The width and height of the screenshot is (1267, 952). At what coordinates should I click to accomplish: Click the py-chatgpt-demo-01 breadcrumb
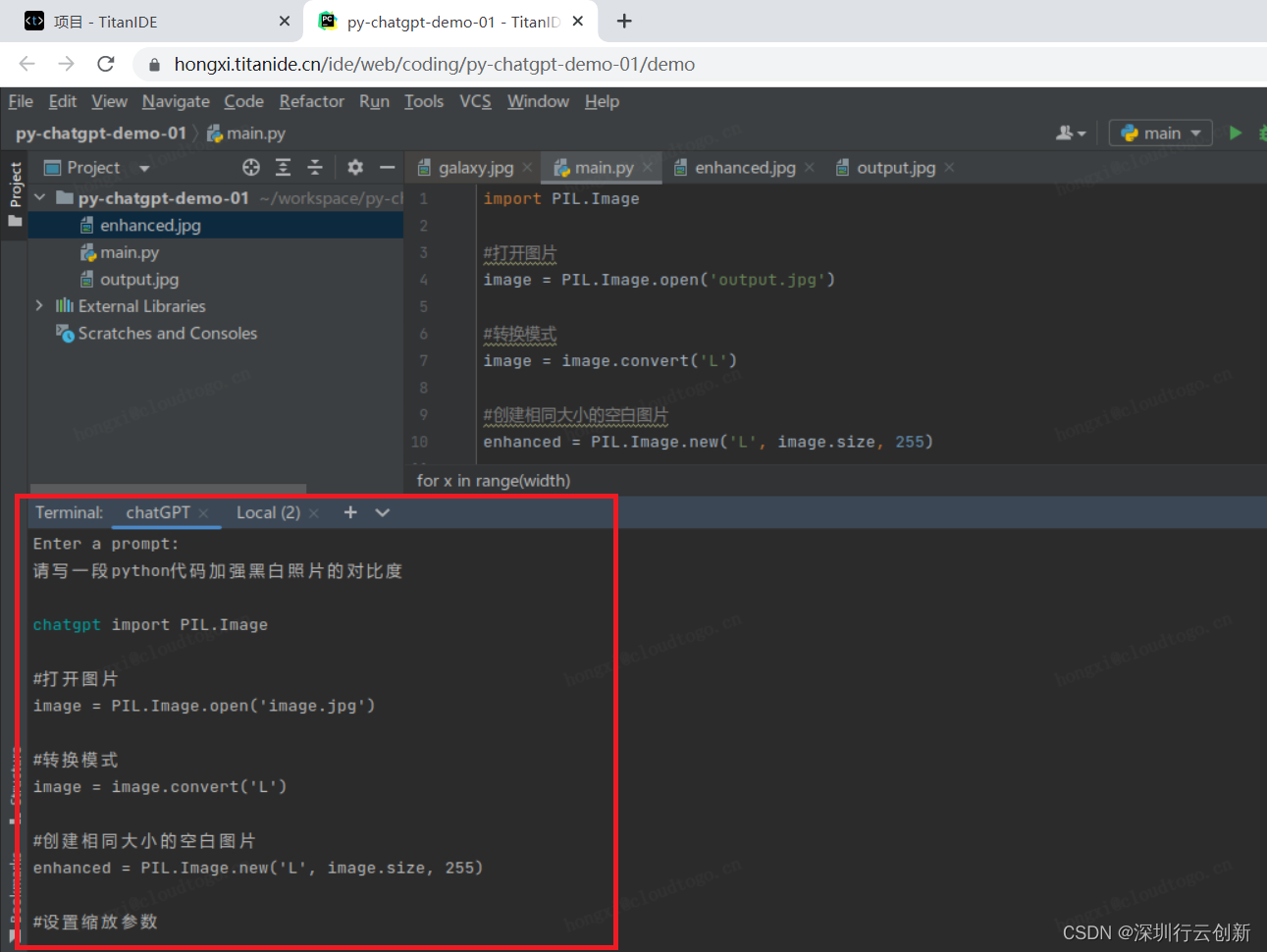point(101,132)
